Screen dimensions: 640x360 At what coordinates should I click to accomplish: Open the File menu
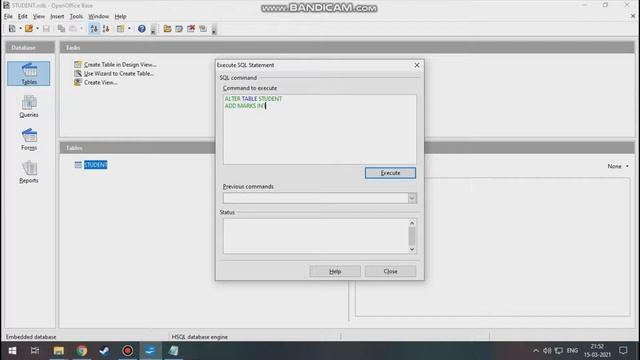point(8,16)
